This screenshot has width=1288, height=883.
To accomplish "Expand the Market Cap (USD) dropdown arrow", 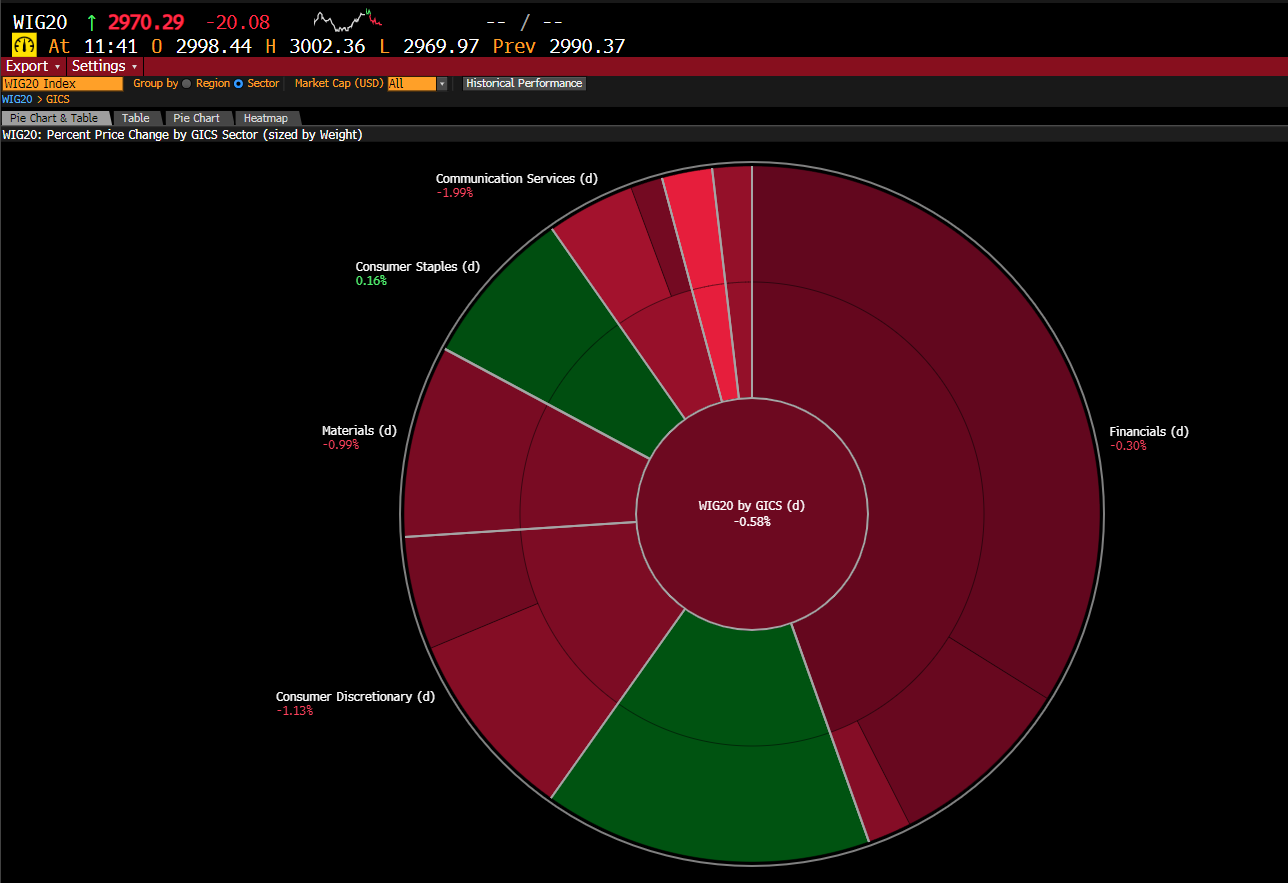I will pos(442,84).
